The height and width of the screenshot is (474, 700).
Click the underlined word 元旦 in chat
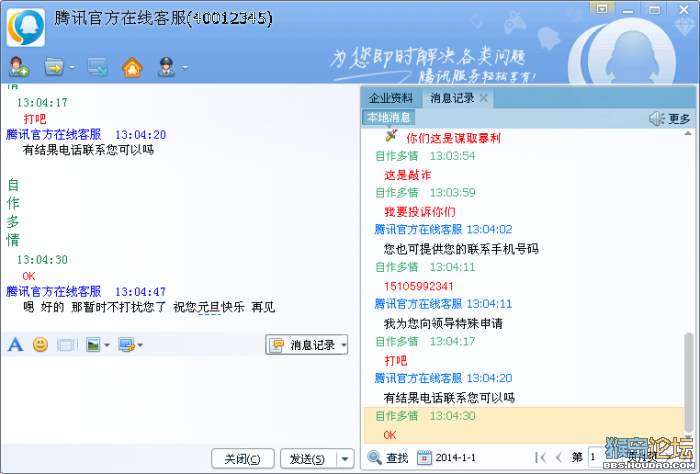click(209, 307)
